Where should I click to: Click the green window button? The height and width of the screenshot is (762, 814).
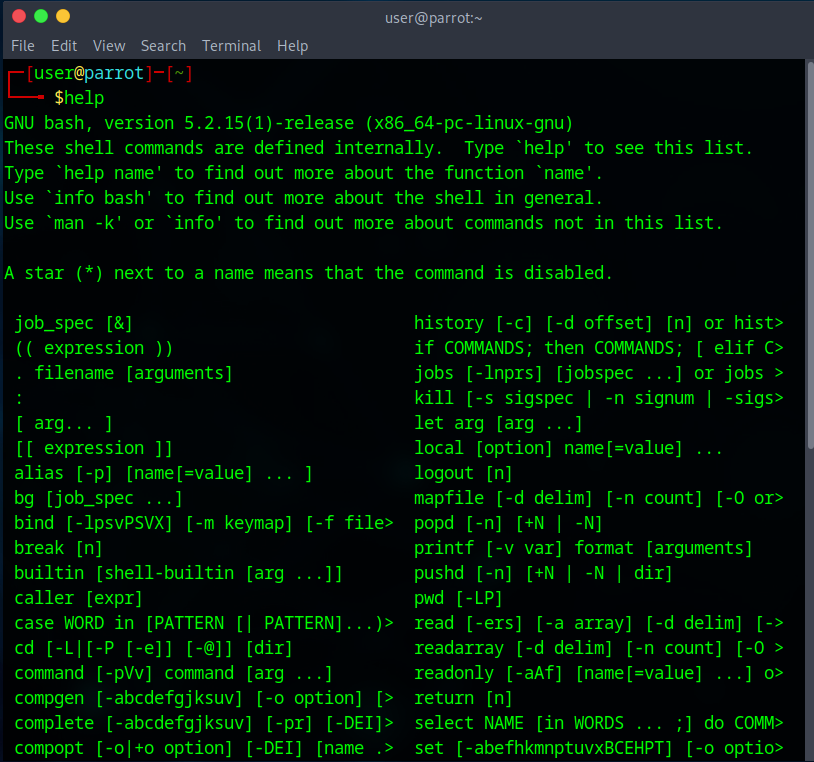pos(40,17)
